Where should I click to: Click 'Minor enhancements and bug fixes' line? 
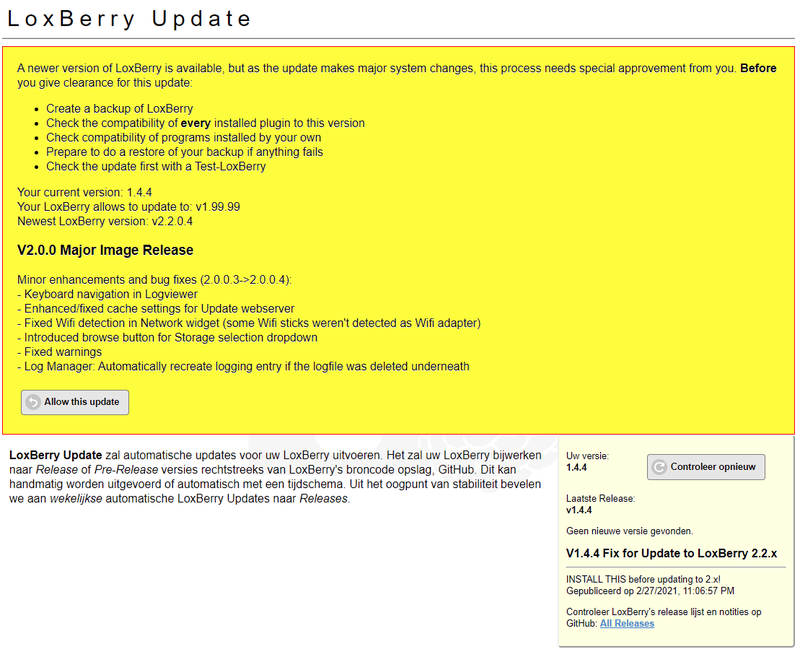[154, 280]
